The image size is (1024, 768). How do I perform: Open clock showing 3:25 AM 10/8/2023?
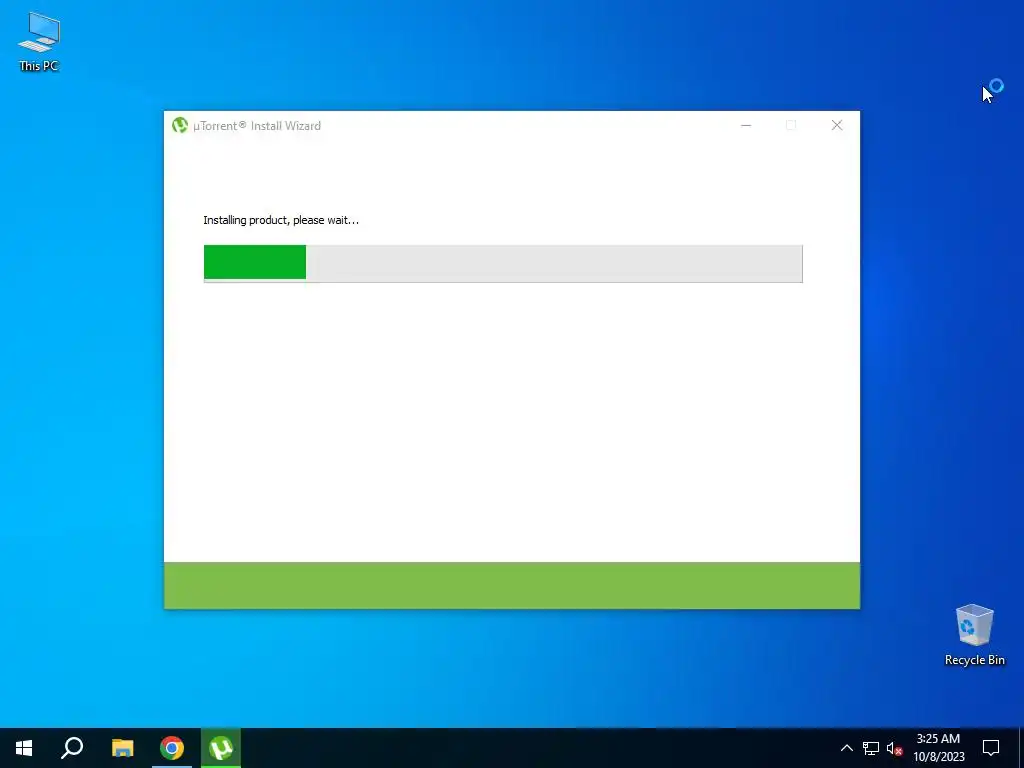[938, 748]
